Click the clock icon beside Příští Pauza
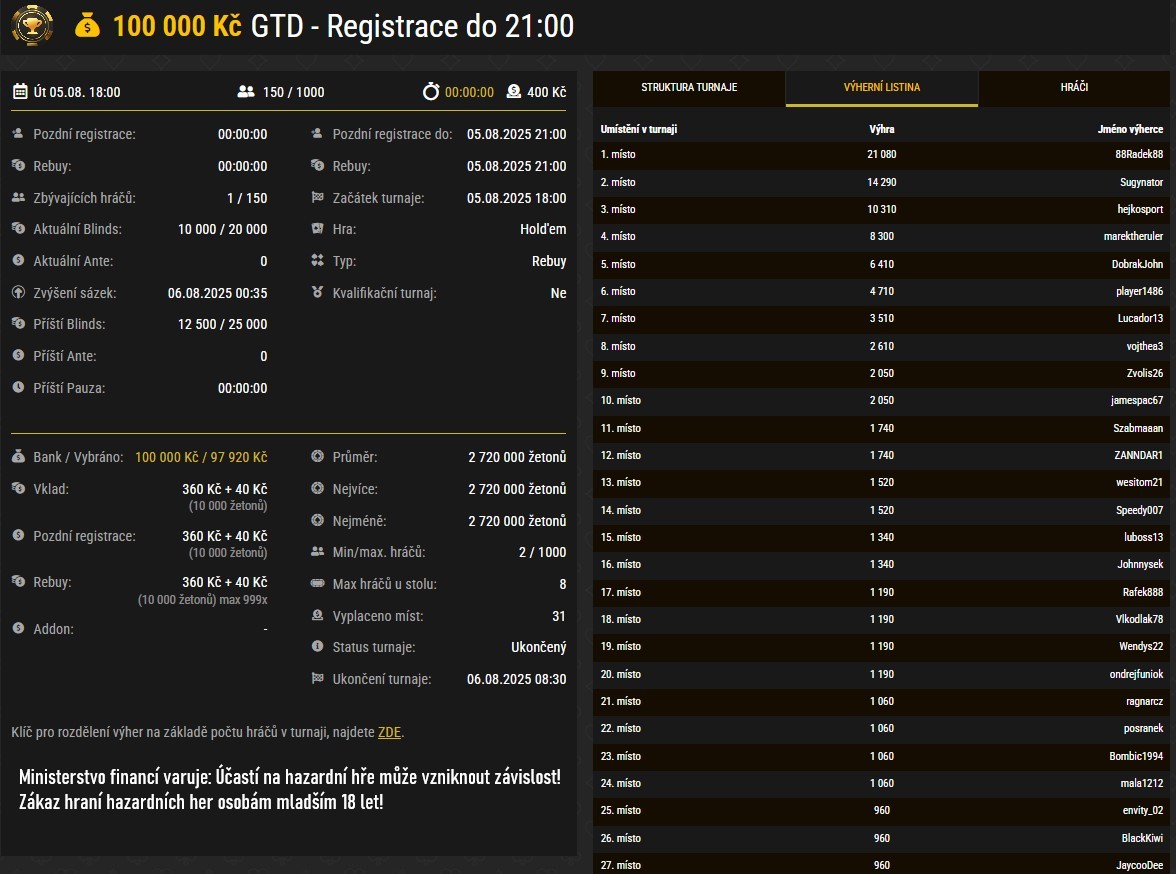1176x874 pixels. pyautogui.click(x=18, y=388)
